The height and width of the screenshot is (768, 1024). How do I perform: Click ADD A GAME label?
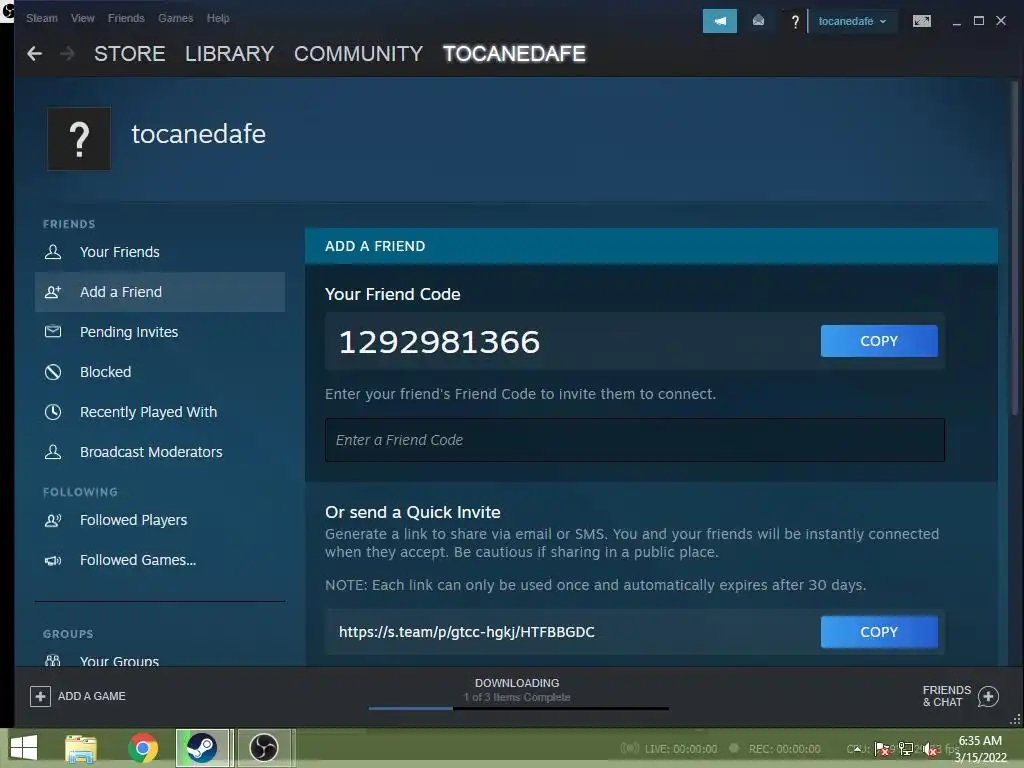pyautogui.click(x=91, y=696)
